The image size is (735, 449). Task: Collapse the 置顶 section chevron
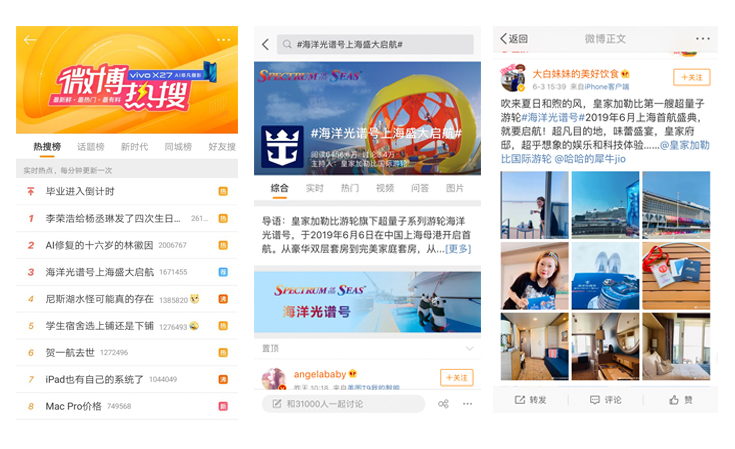[469, 349]
